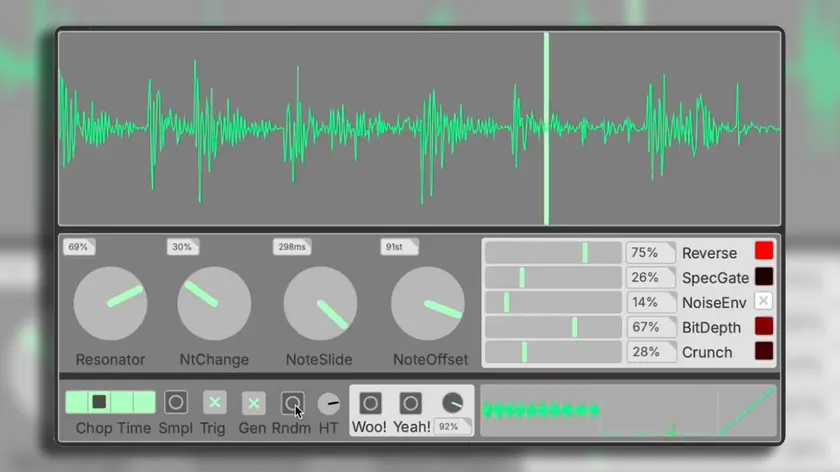Click the BitDepth probability slider
The image size is (840, 472).
pyautogui.click(x=553, y=327)
